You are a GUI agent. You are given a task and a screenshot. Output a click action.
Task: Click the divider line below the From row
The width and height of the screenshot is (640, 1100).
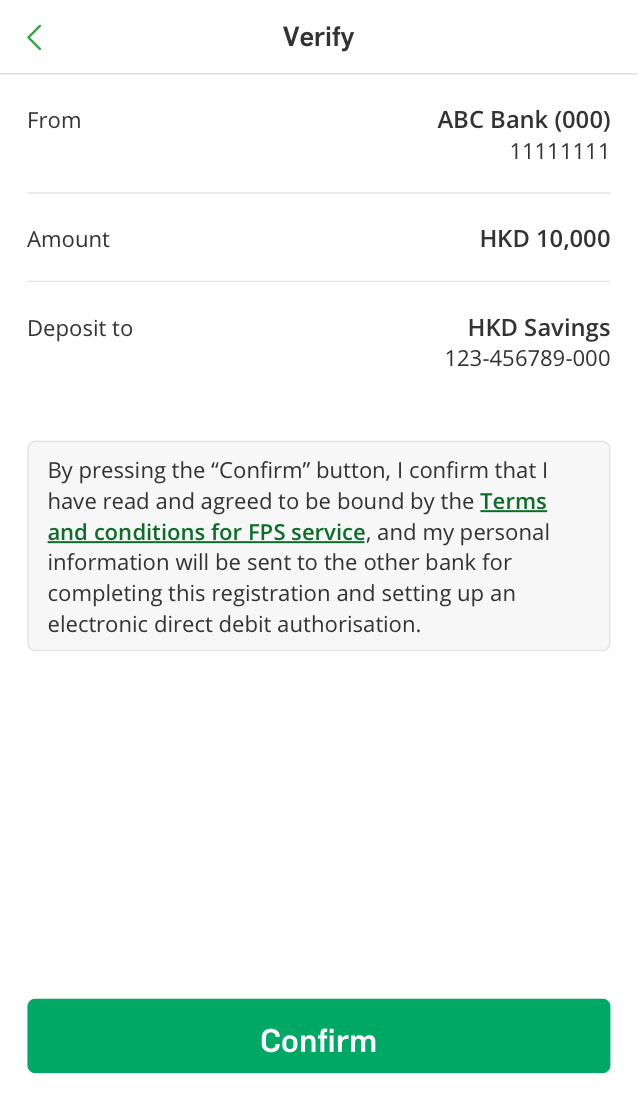tap(318, 193)
